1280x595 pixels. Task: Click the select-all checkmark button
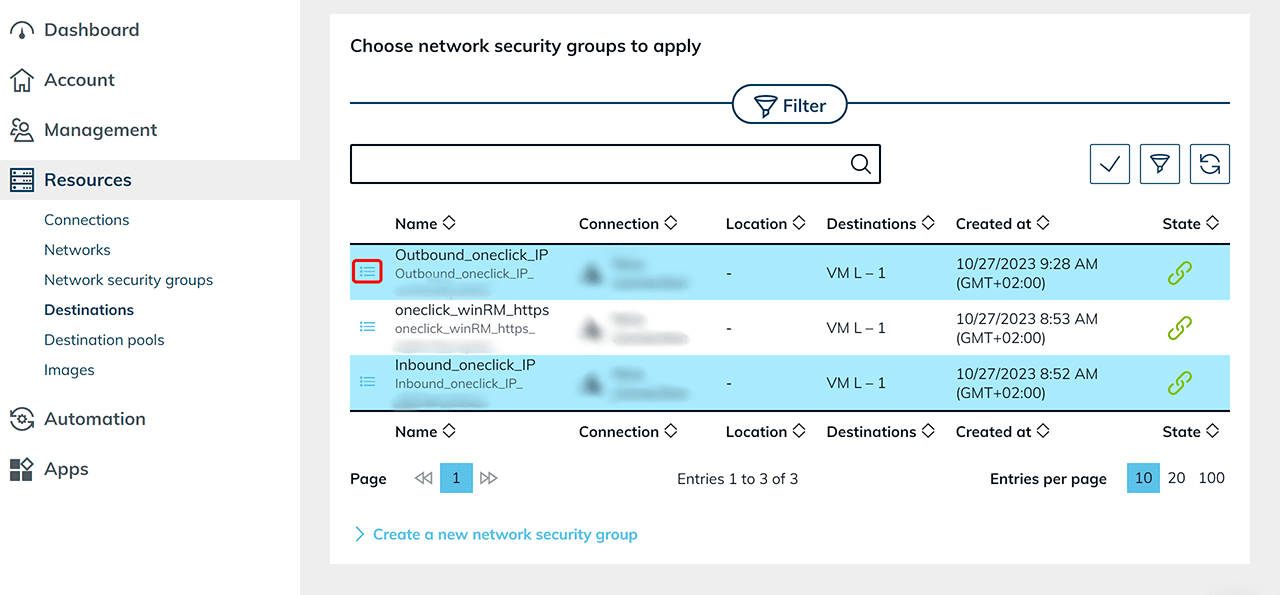click(1109, 165)
